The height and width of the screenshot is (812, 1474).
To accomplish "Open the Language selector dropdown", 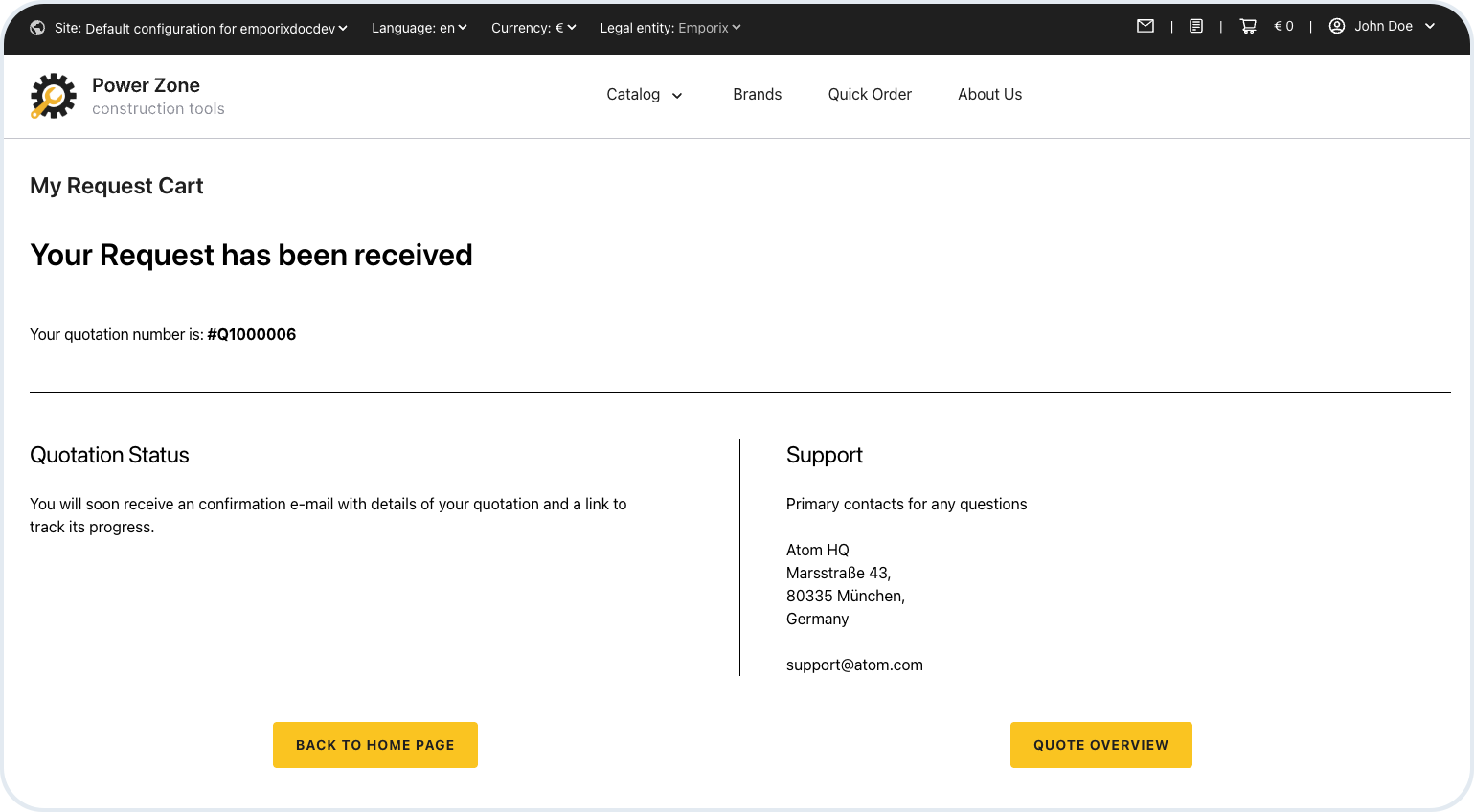I will (x=419, y=28).
